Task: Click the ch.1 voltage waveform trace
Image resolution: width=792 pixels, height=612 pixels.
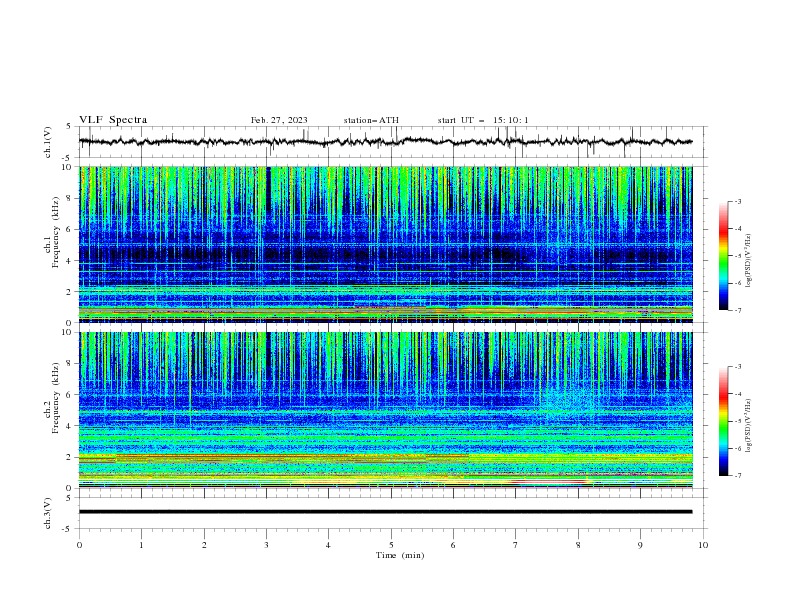Action: 385,142
